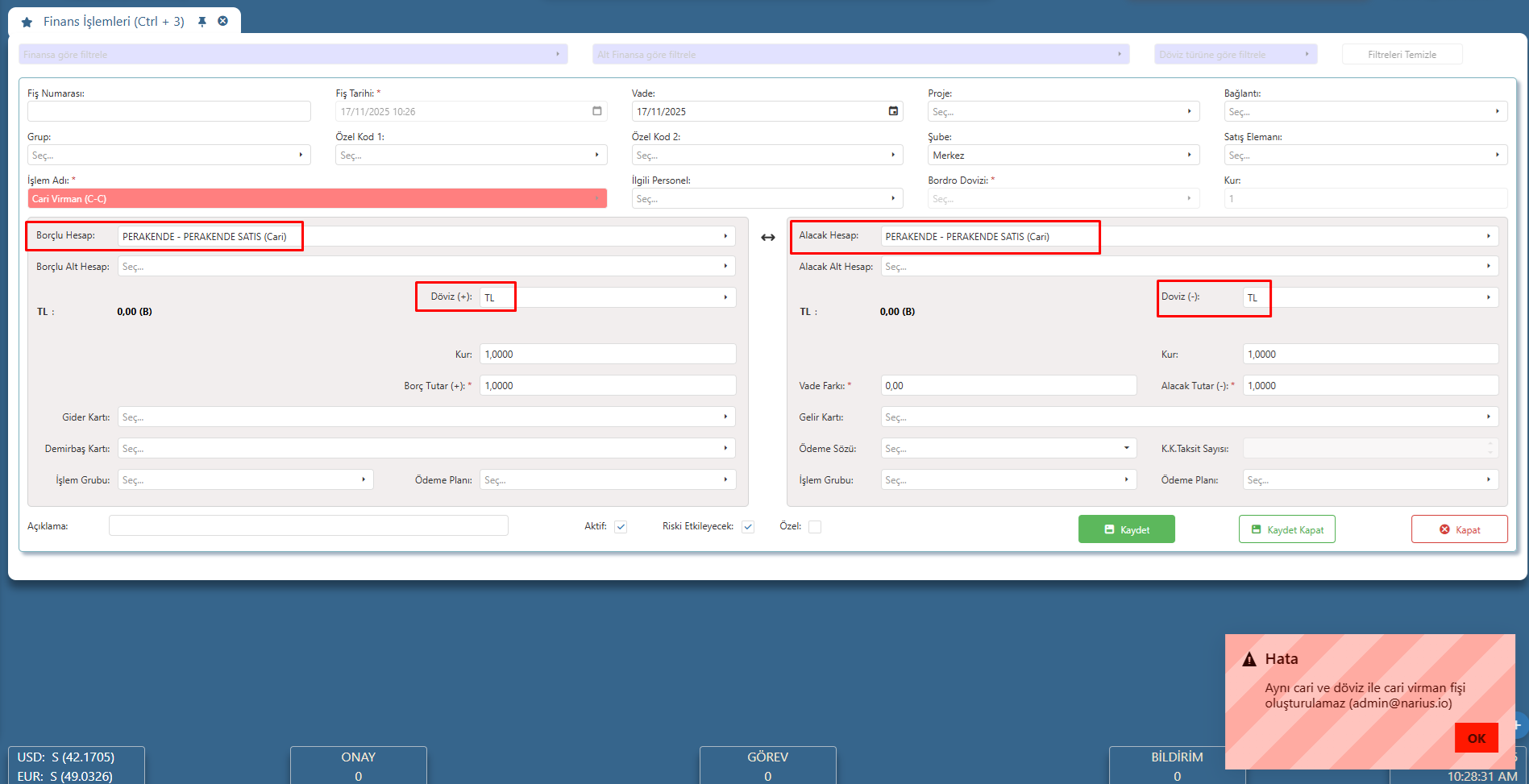Open the Satış Elemanı dropdown
This screenshot has height=784, width=1529.
1366,155
